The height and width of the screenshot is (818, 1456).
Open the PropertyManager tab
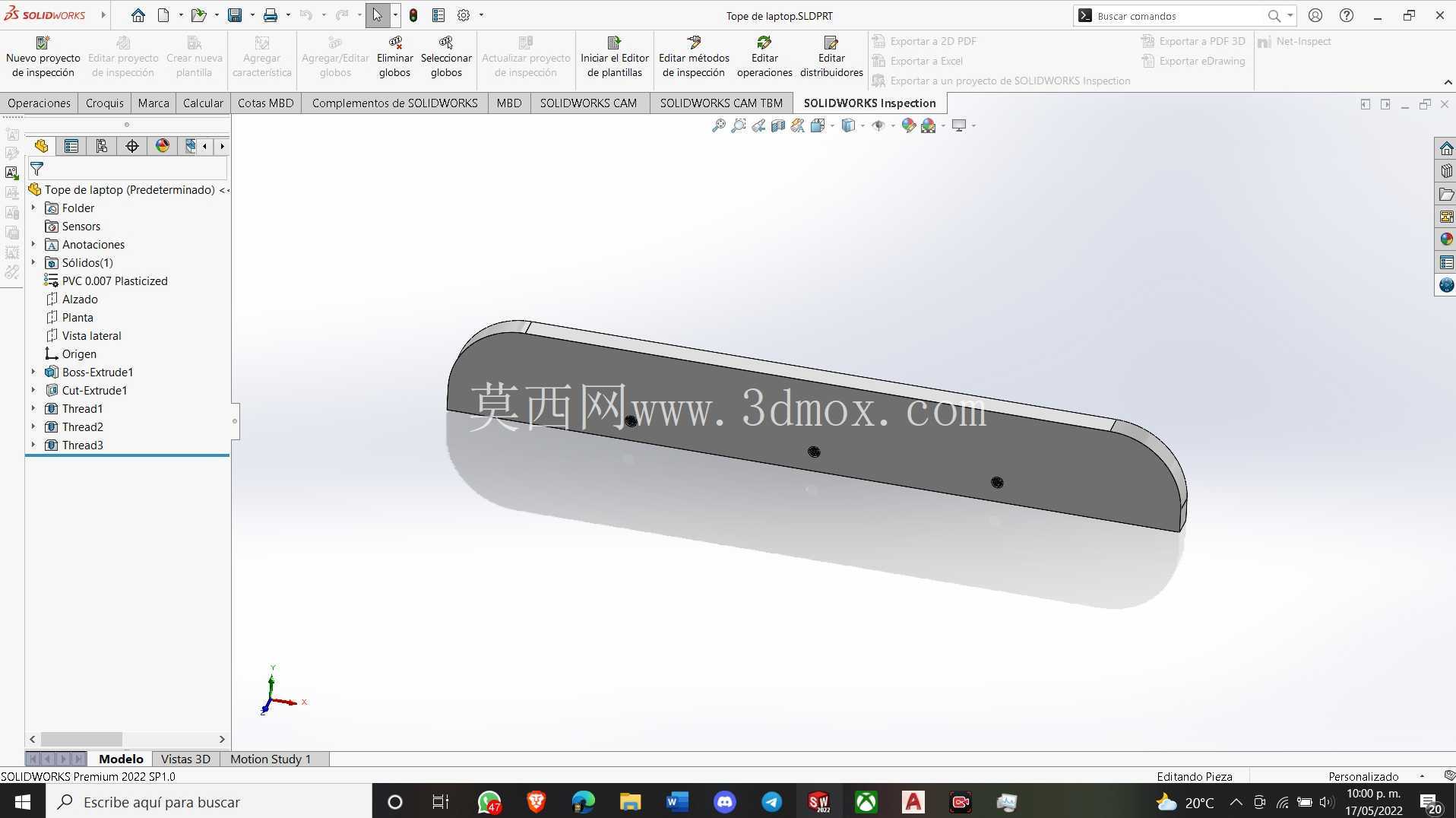(x=71, y=146)
